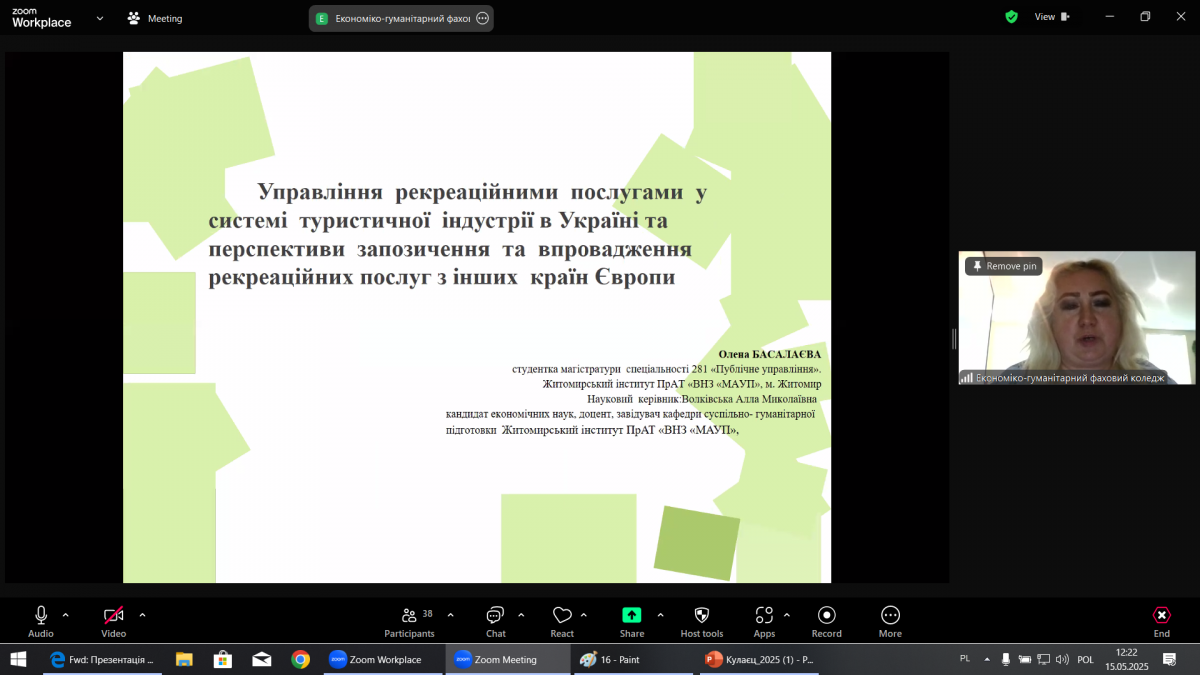The image size is (1200, 675).
Task: Click Remove pin on participant video
Action: 1002,265
